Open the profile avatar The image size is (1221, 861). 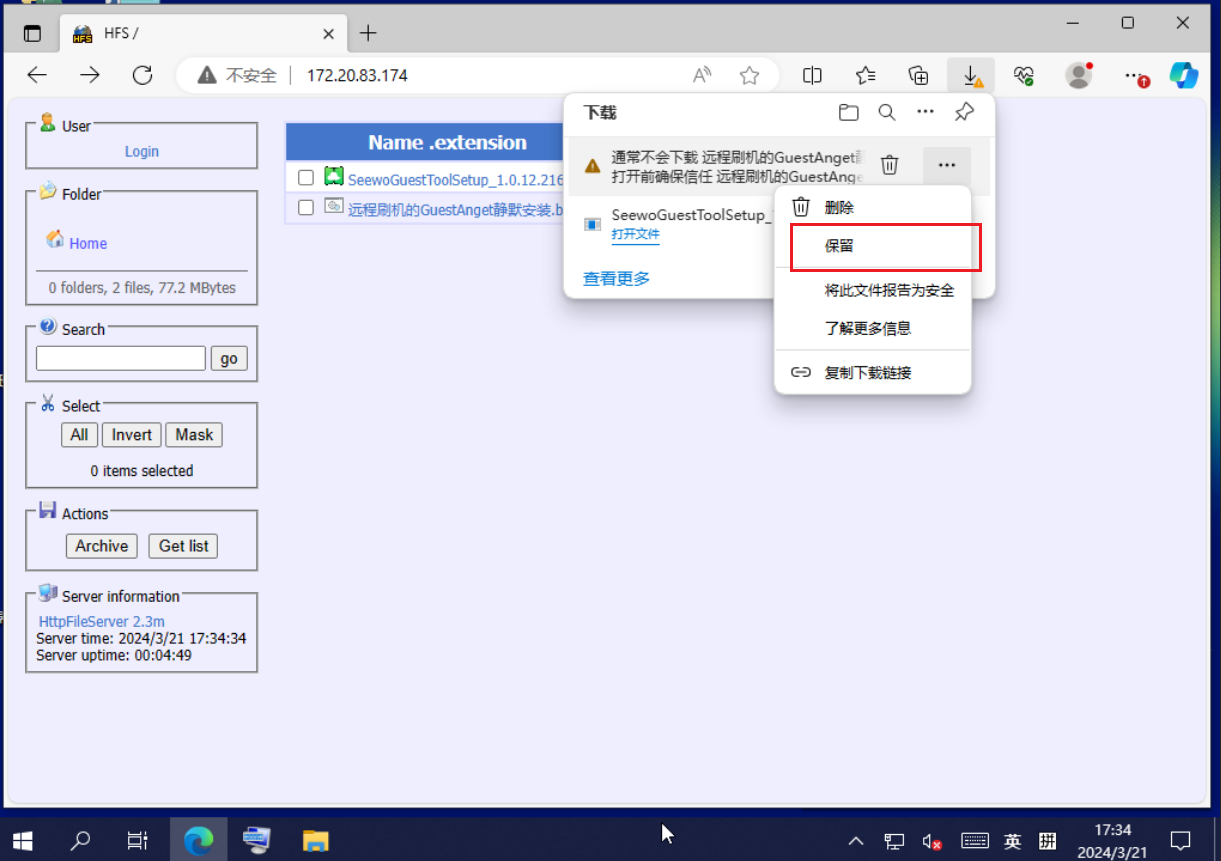pyautogui.click(x=1078, y=75)
